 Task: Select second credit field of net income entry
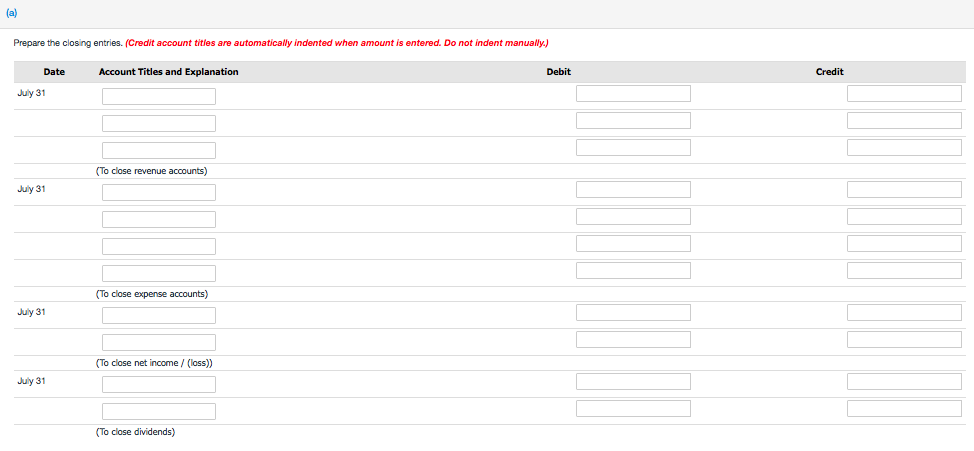pos(904,340)
